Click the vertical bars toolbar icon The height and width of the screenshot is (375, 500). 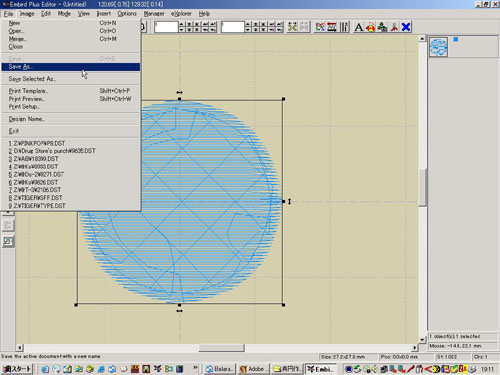(x=344, y=27)
